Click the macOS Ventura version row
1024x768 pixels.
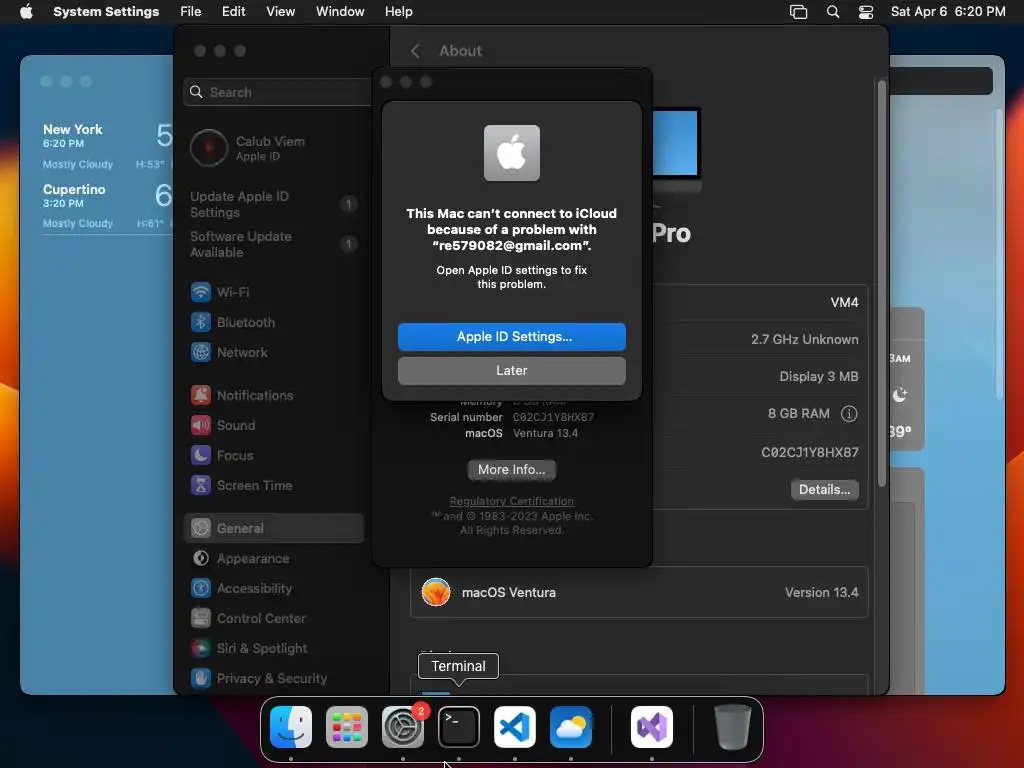(x=639, y=592)
